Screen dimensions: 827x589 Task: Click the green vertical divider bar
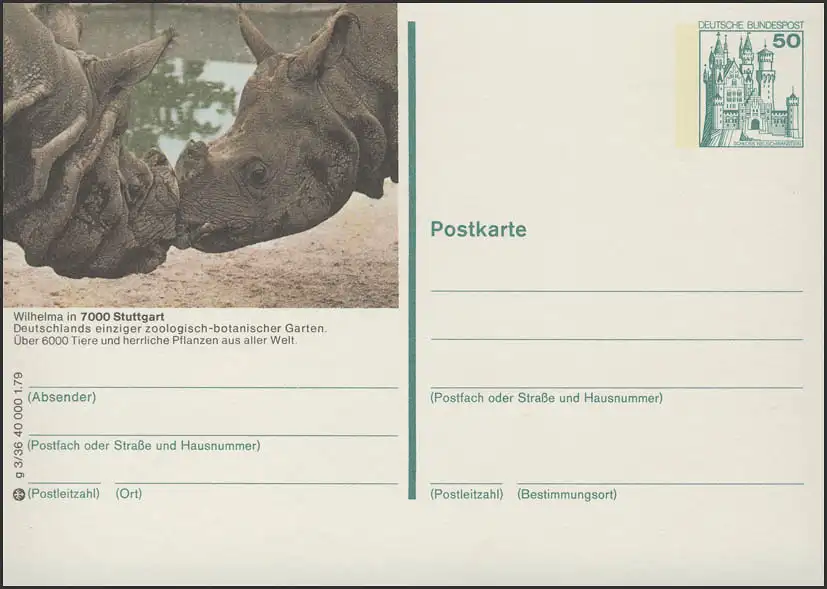click(x=411, y=260)
